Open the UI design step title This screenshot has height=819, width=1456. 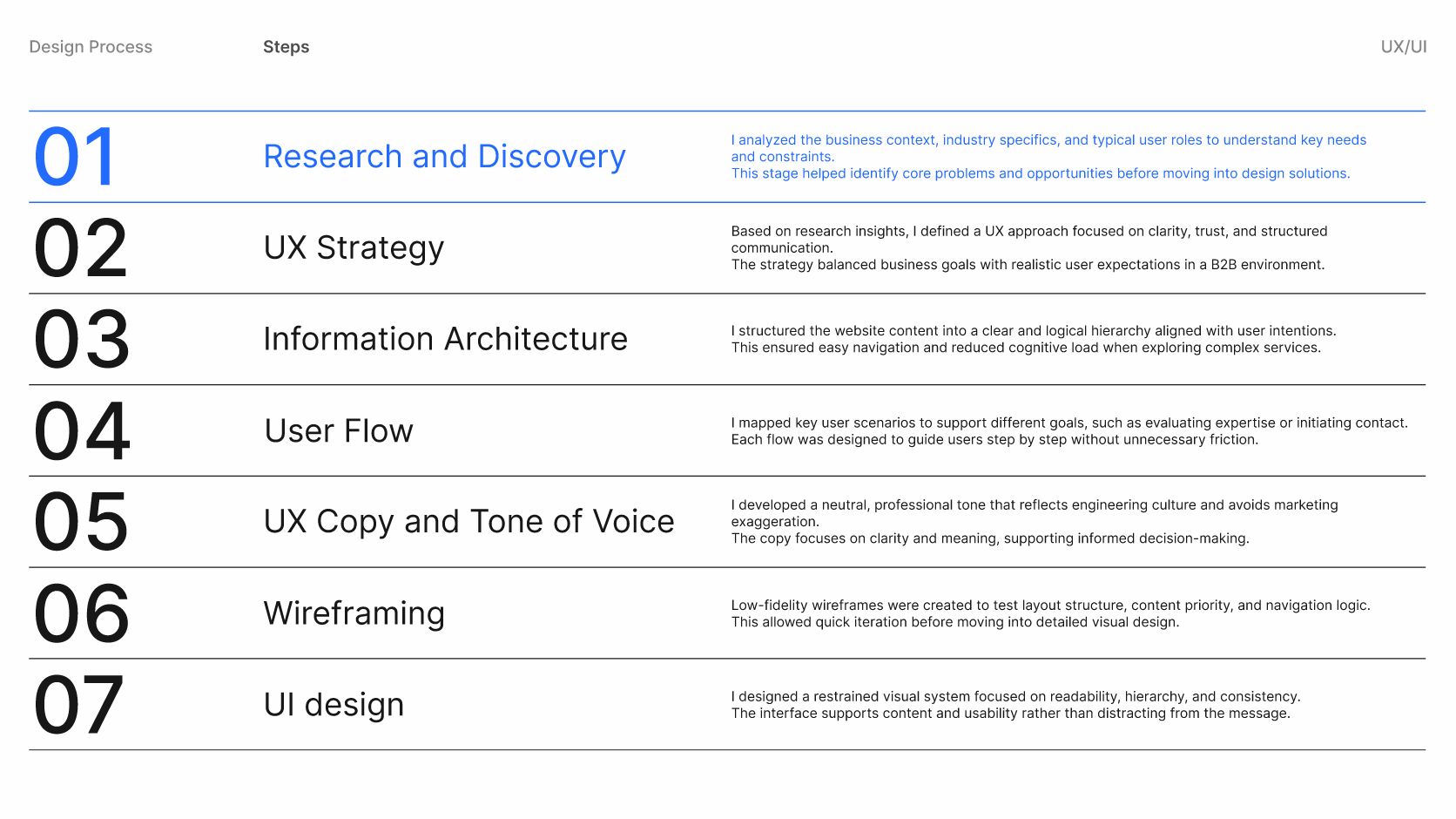pyautogui.click(x=334, y=705)
